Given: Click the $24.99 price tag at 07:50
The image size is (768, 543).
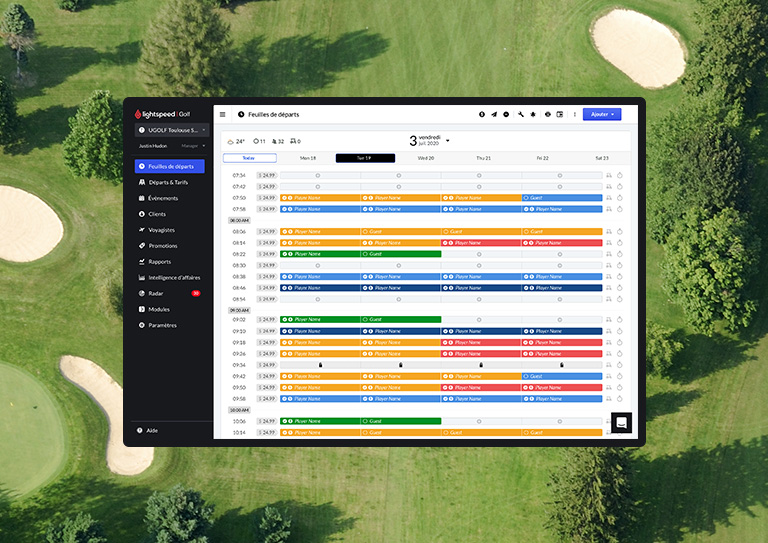Looking at the screenshot, I should pos(266,198).
